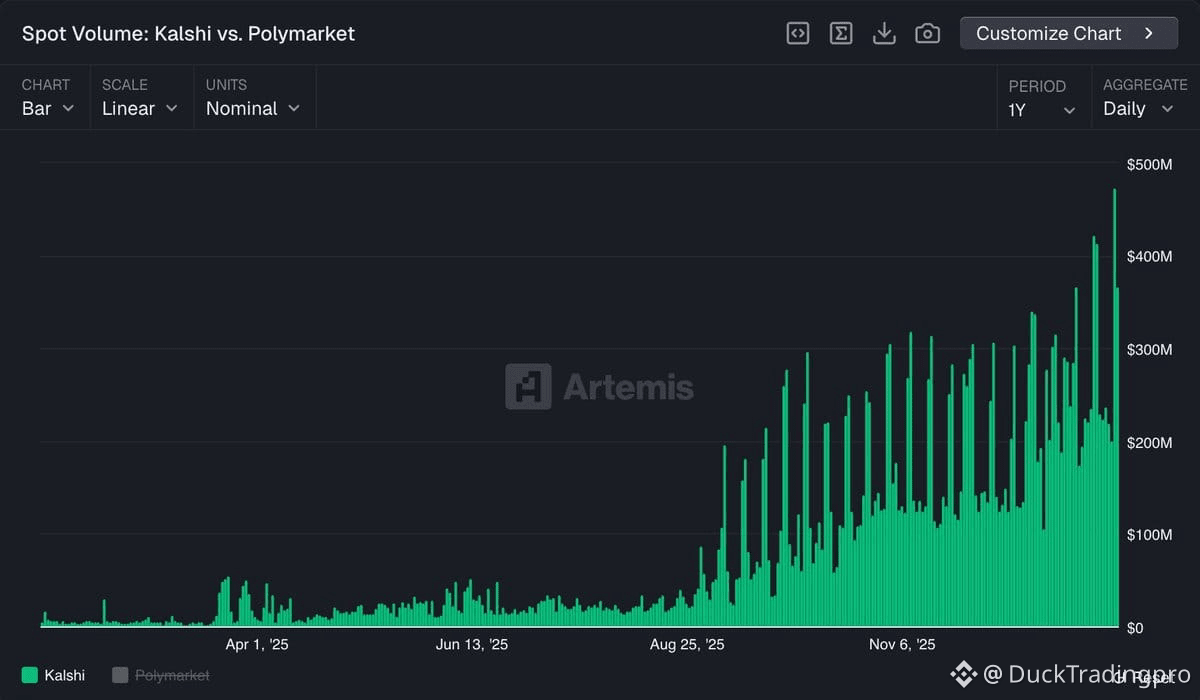Open the Aggregate dropdown set to Daily
This screenshot has width=1200, height=700.
tap(1137, 108)
